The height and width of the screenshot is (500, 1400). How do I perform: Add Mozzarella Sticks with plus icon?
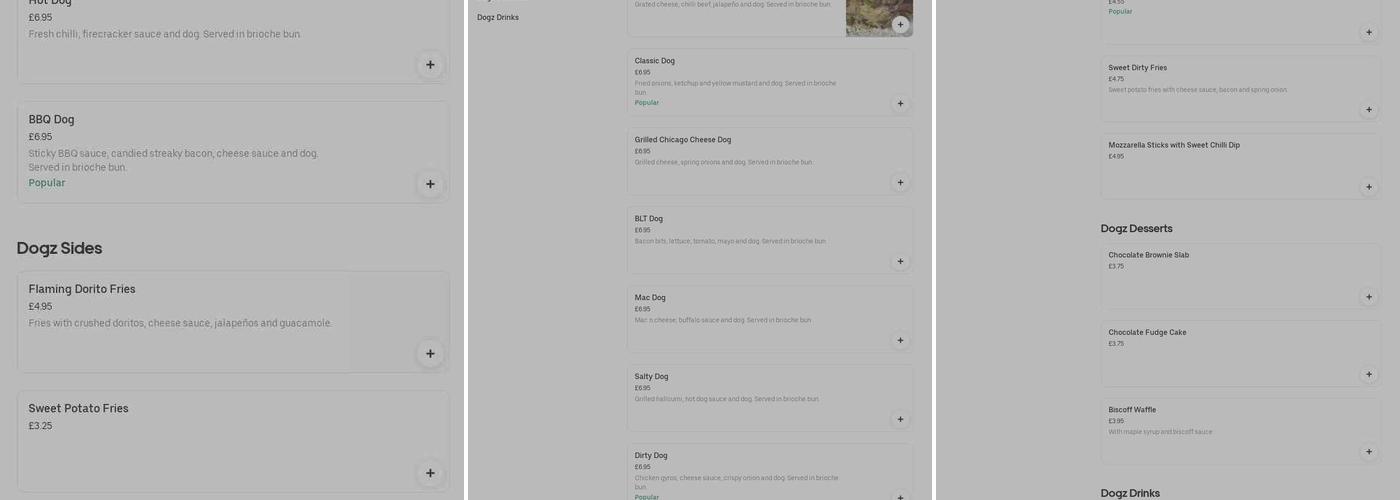point(1368,187)
